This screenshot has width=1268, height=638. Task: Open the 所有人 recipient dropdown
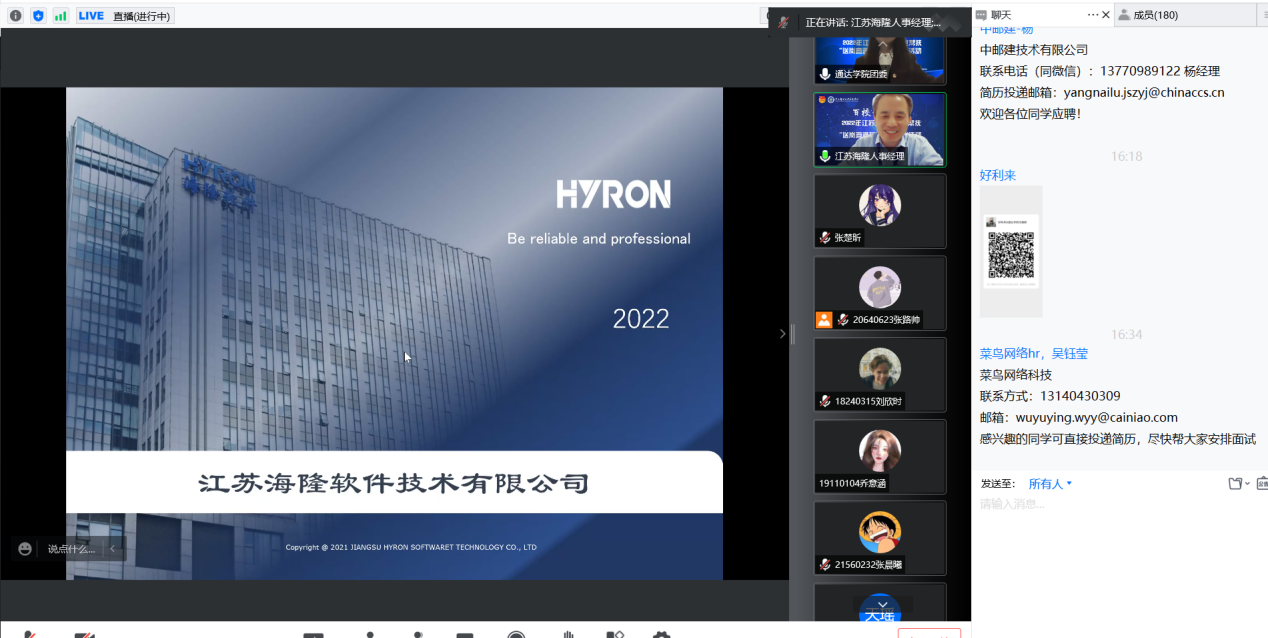pyautogui.click(x=1050, y=484)
